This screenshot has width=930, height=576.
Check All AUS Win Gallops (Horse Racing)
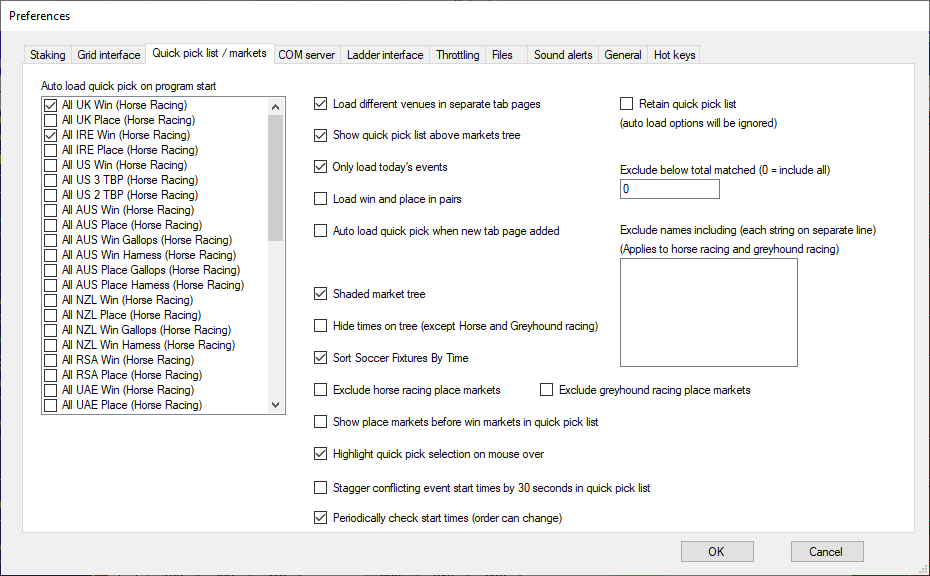50,240
